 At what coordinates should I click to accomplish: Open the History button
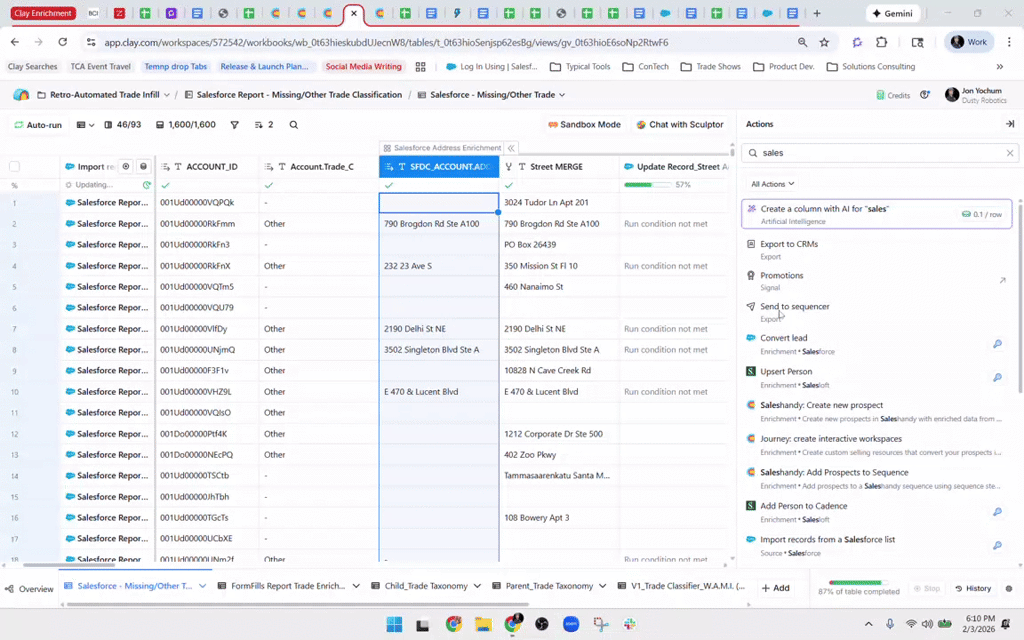coord(972,589)
